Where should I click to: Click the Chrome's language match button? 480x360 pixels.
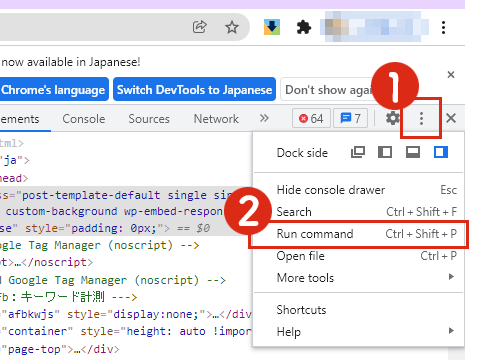tap(53, 89)
